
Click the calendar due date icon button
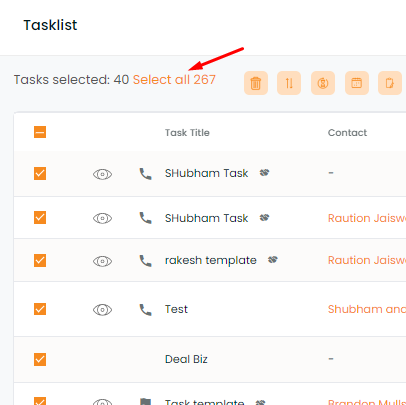(x=357, y=83)
